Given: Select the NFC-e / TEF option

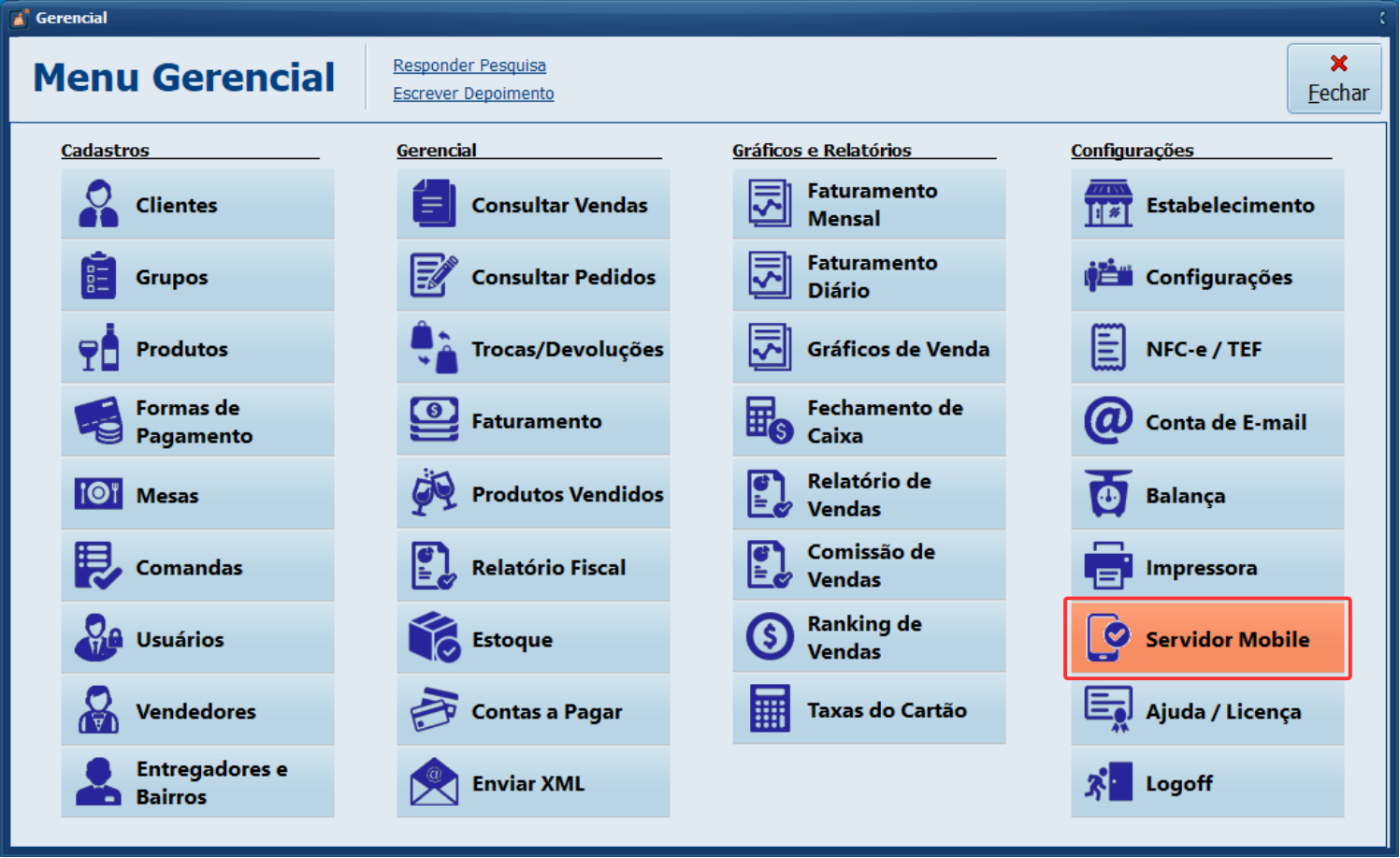Looking at the screenshot, I should tap(1207, 349).
